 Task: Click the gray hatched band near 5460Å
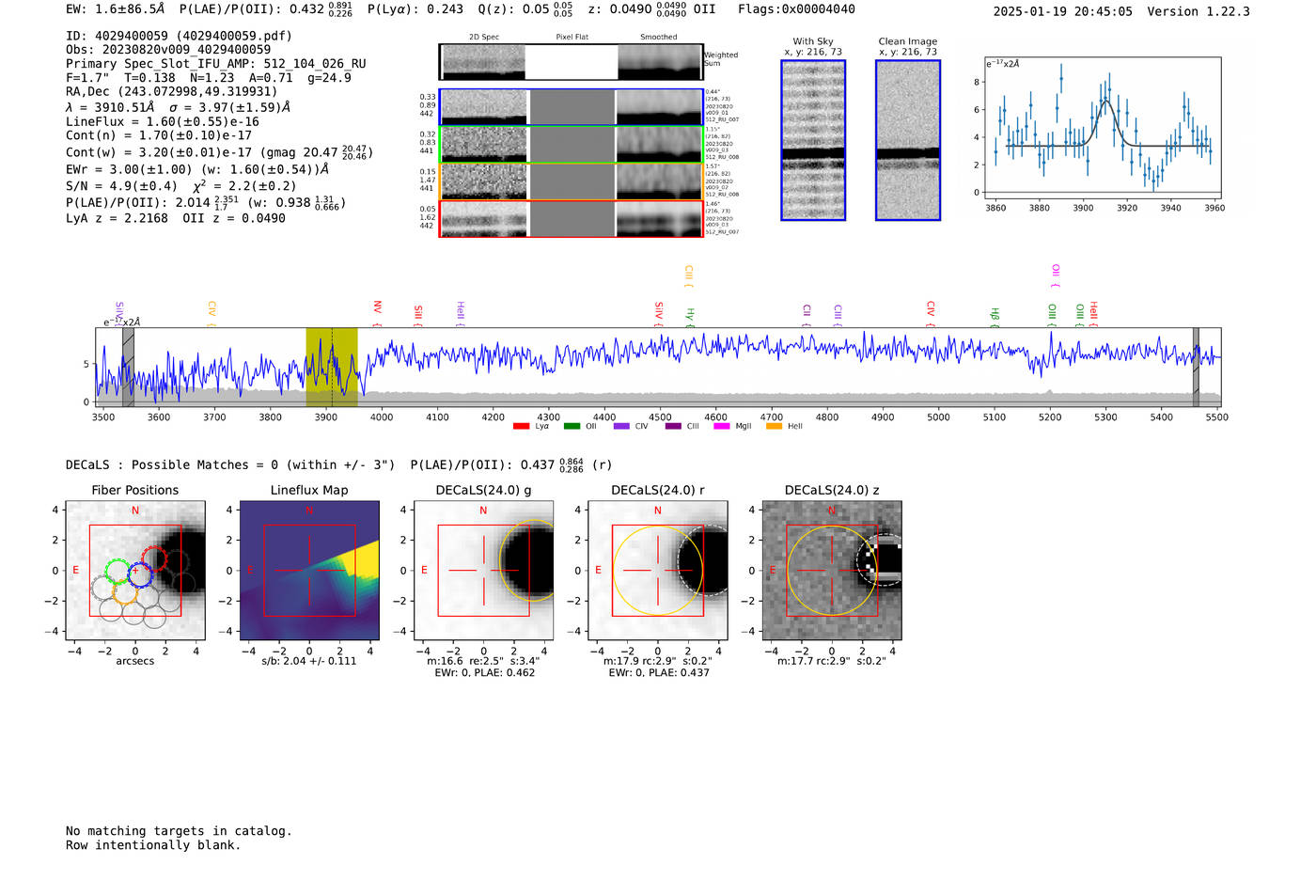[x=1196, y=368]
